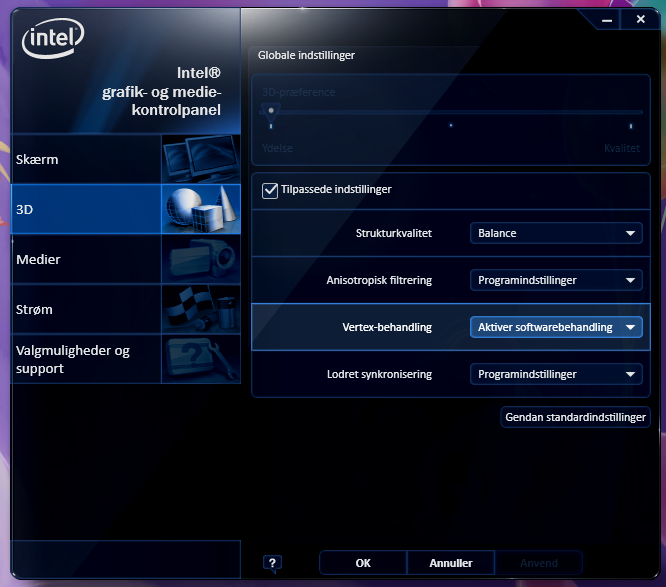The width and height of the screenshot is (666, 587).
Task: Click the support wrench icon
Action: [x=201, y=359]
